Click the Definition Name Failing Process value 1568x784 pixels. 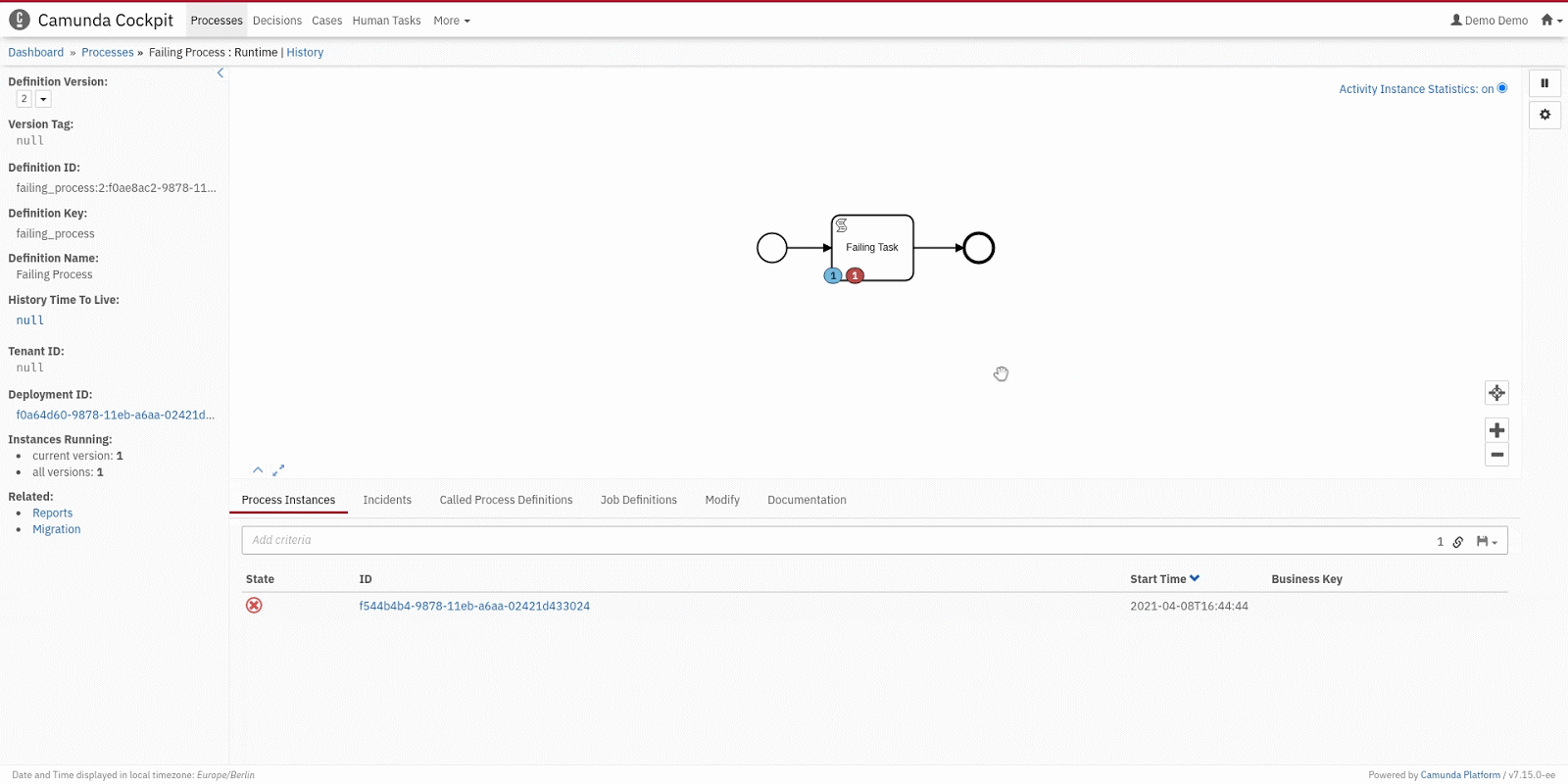[54, 275]
